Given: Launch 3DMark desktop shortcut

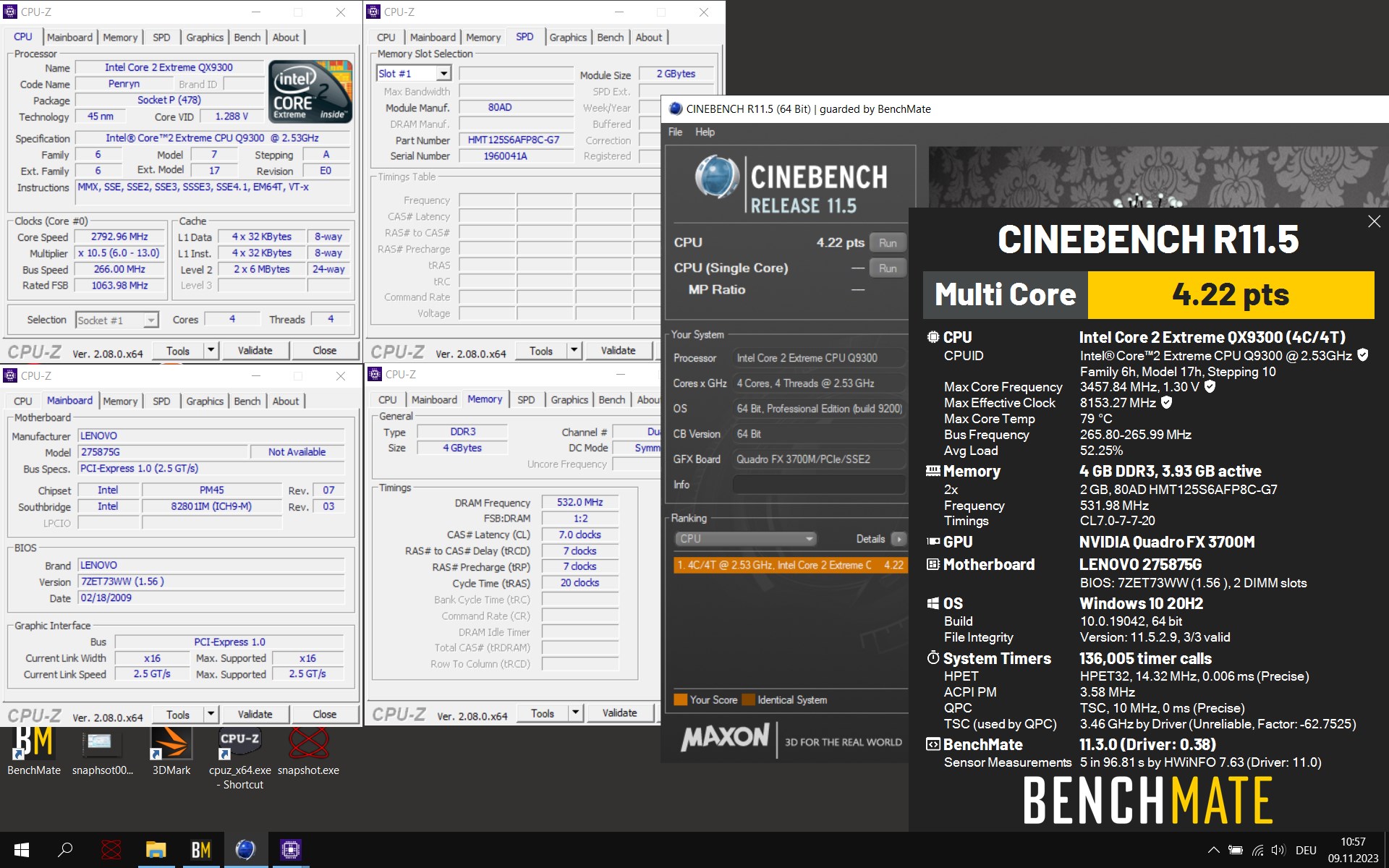Looking at the screenshot, I should click(171, 752).
